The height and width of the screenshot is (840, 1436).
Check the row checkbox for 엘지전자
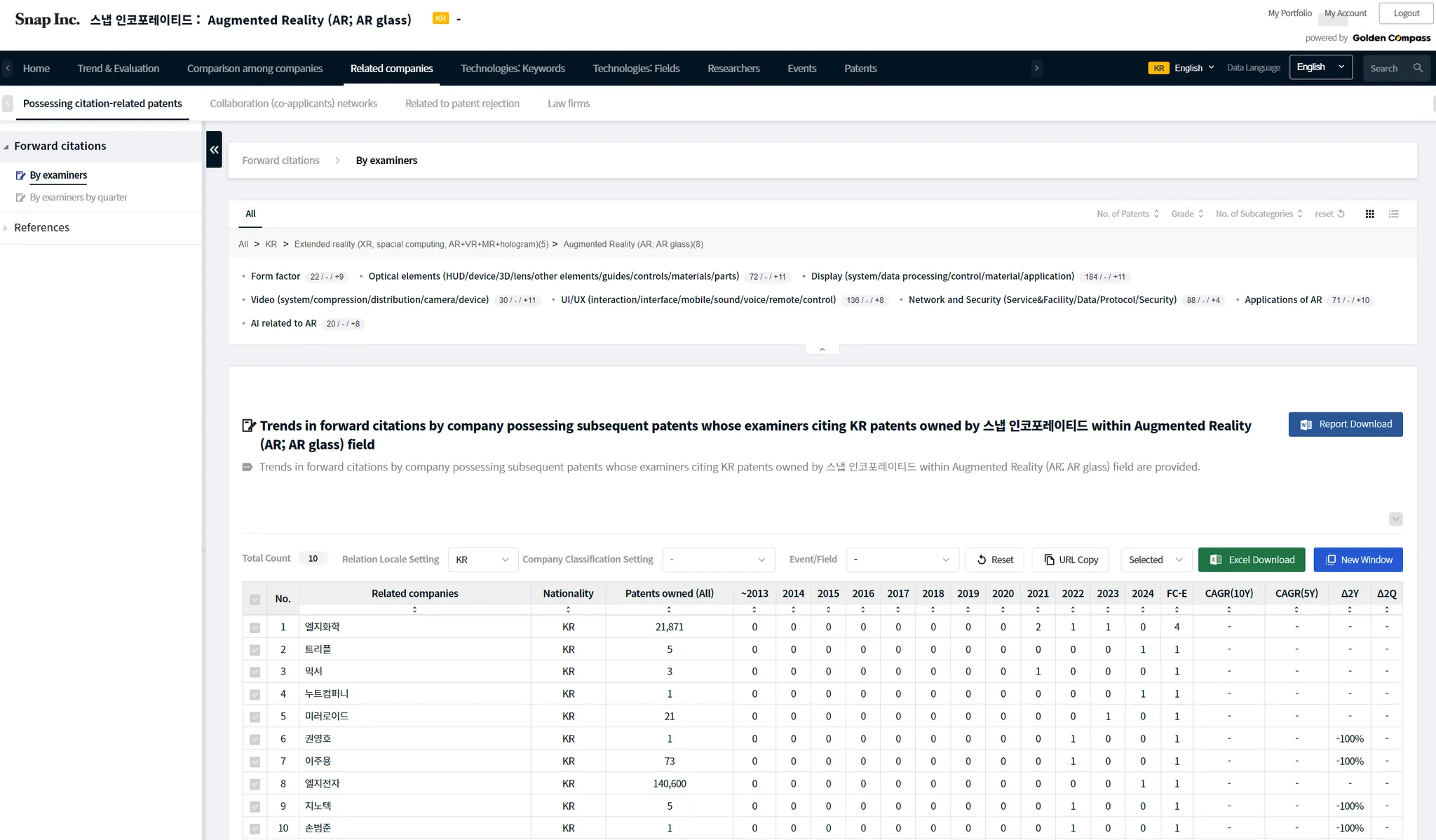click(255, 784)
